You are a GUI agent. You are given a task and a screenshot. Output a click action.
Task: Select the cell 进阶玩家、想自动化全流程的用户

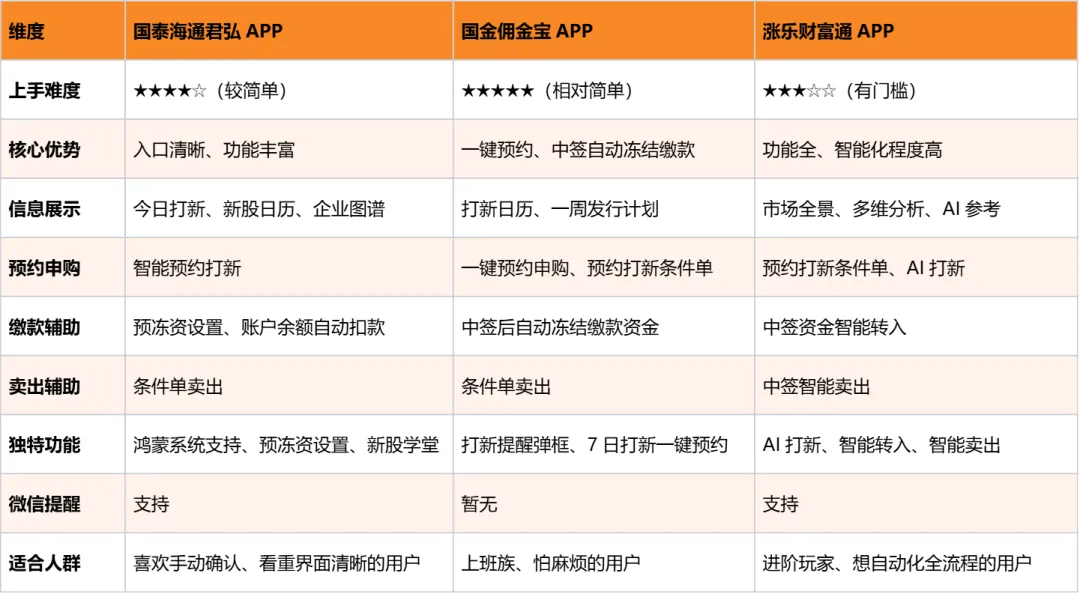[x=916, y=563]
